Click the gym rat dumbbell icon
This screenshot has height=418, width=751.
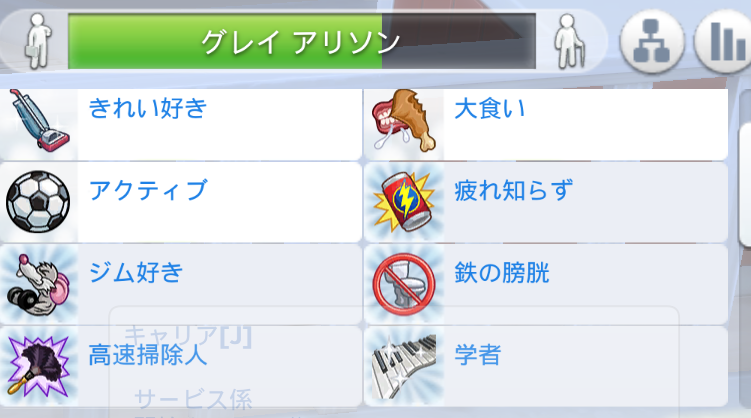click(x=39, y=285)
